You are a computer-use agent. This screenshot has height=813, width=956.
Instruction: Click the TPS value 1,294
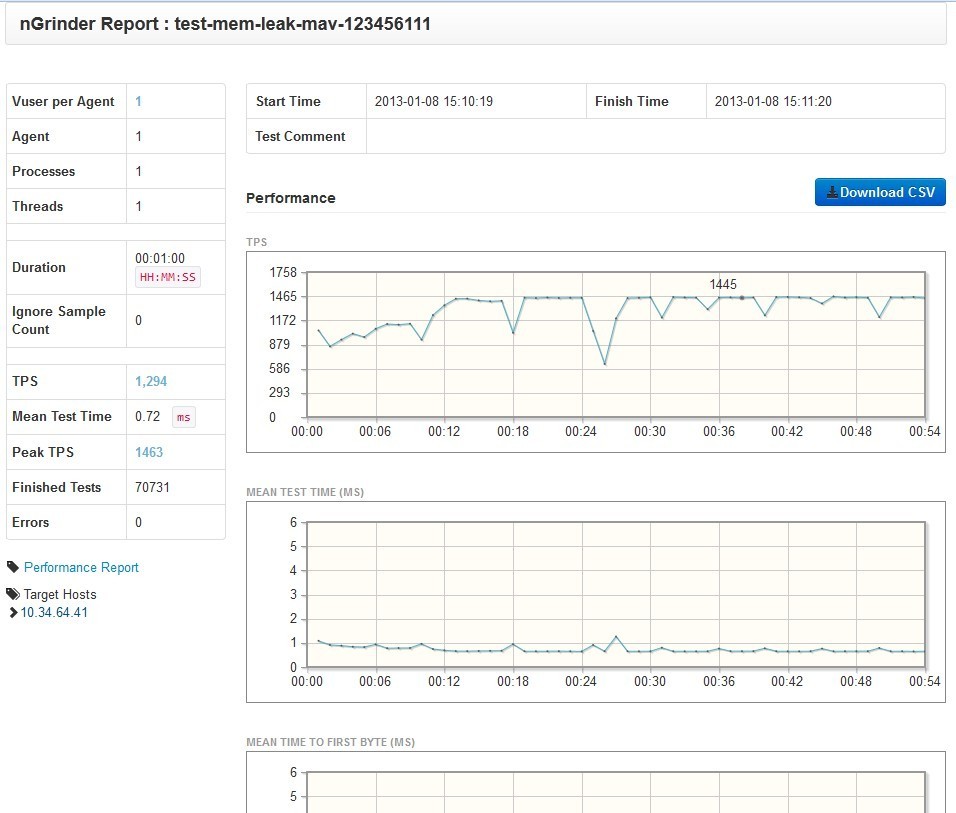coord(151,381)
